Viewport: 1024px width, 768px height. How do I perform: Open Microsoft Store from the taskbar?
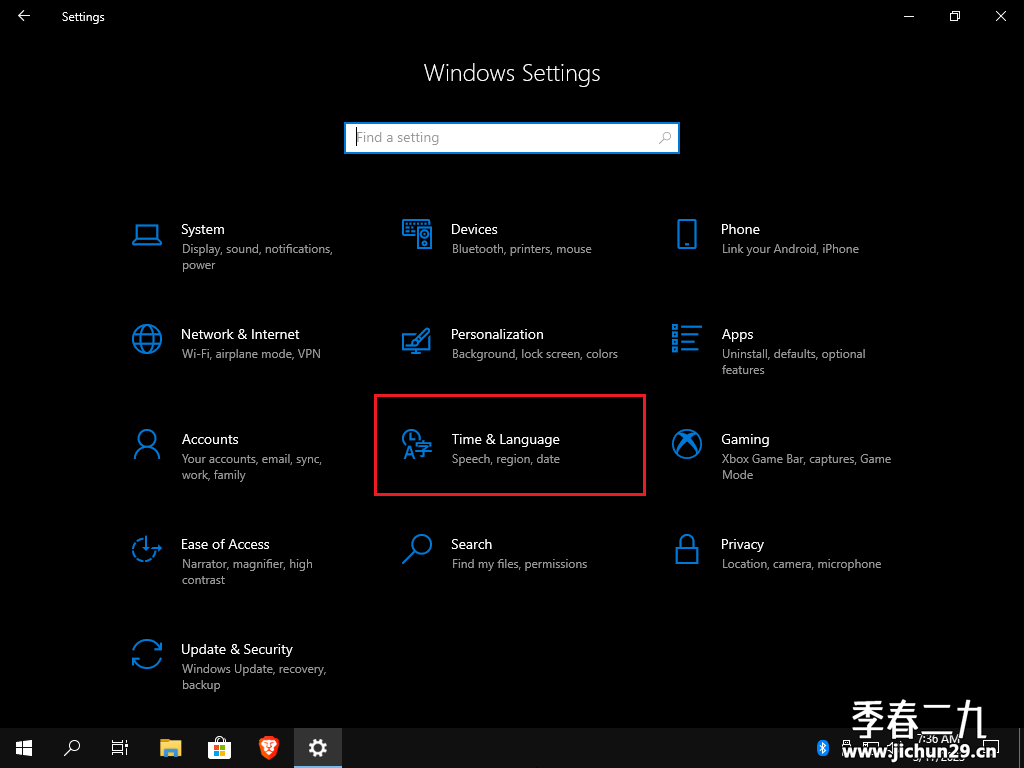click(x=219, y=748)
